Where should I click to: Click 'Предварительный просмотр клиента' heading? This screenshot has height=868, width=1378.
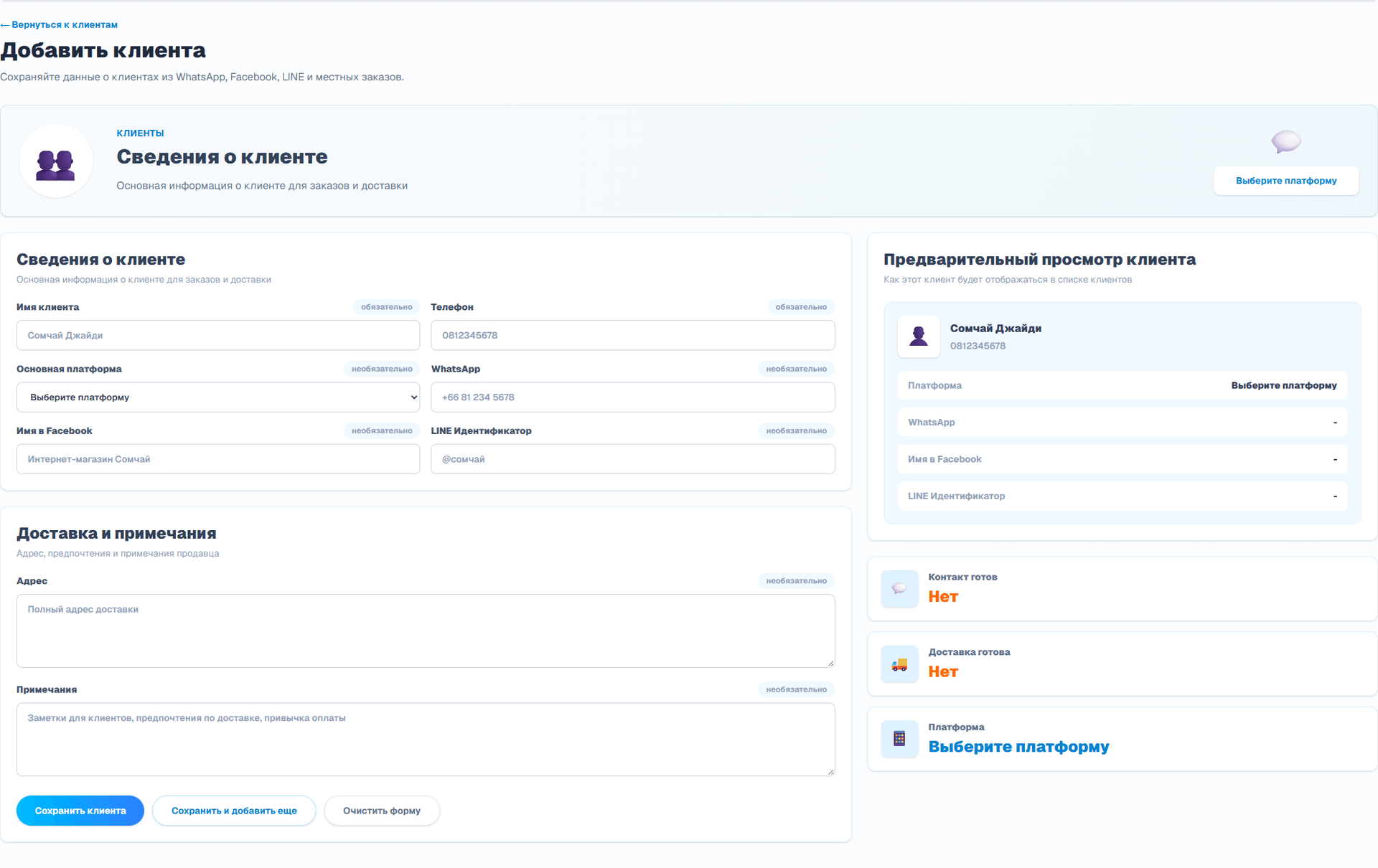click(x=1039, y=260)
